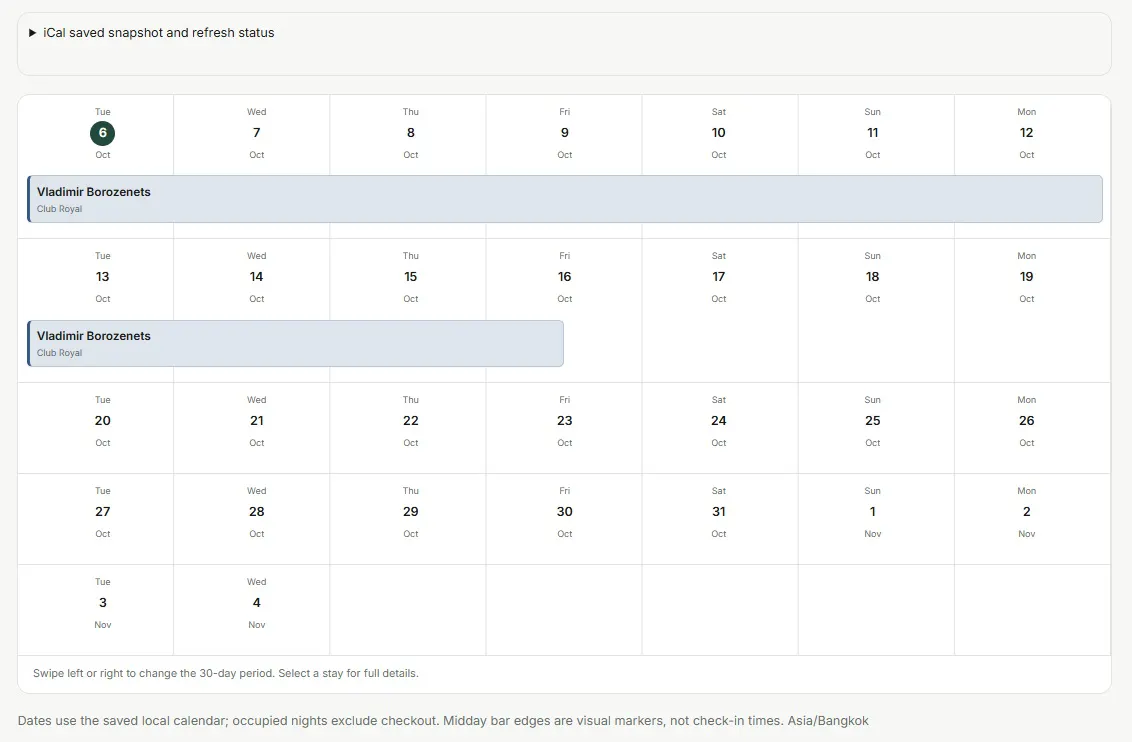Image resolution: width=1132 pixels, height=742 pixels.
Task: Select Sun 25 Oct day cell
Action: (876, 428)
